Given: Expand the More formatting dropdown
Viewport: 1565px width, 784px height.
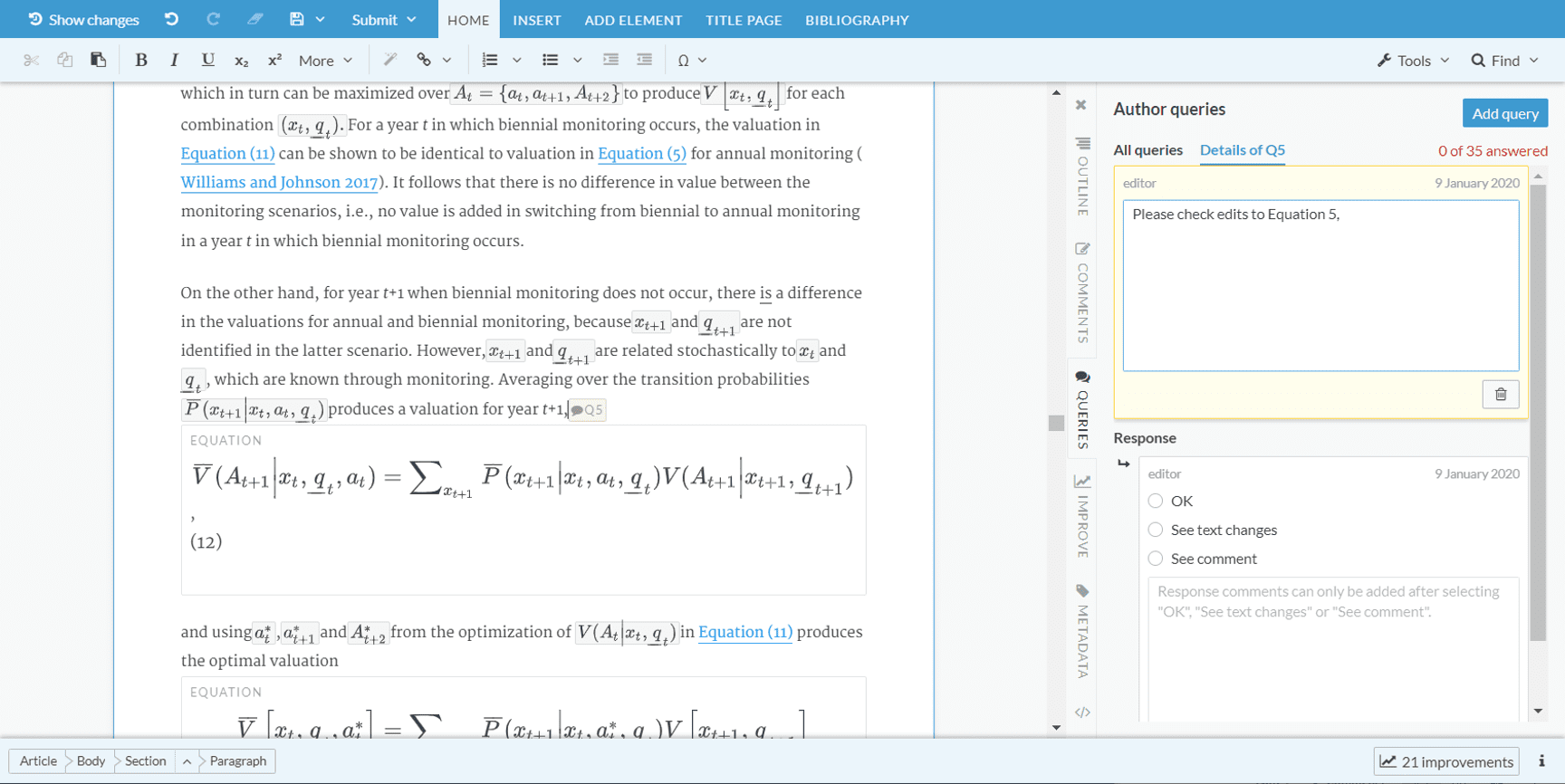Looking at the screenshot, I should (325, 61).
